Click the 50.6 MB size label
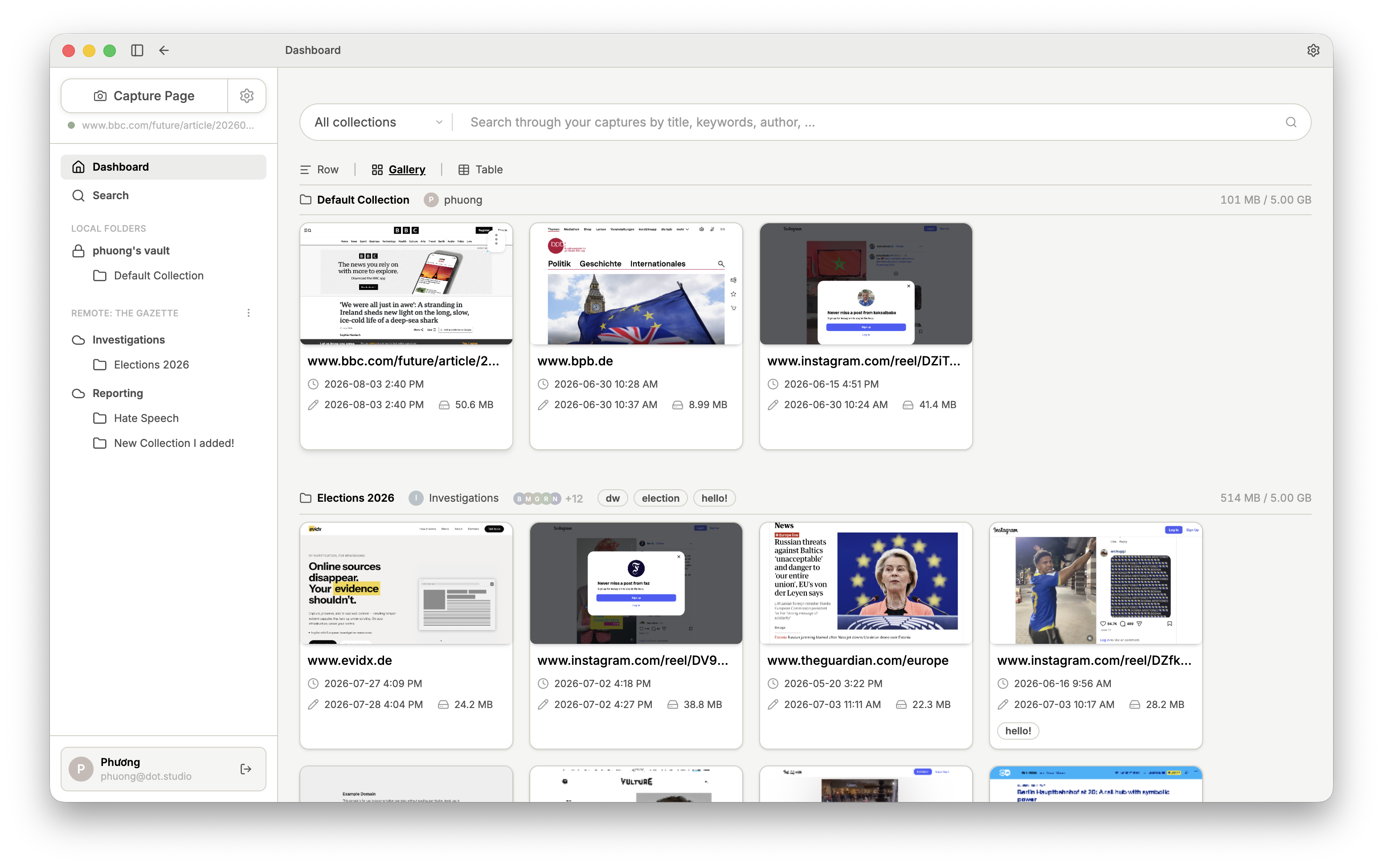Image resolution: width=1383 pixels, height=868 pixels. 474,405
